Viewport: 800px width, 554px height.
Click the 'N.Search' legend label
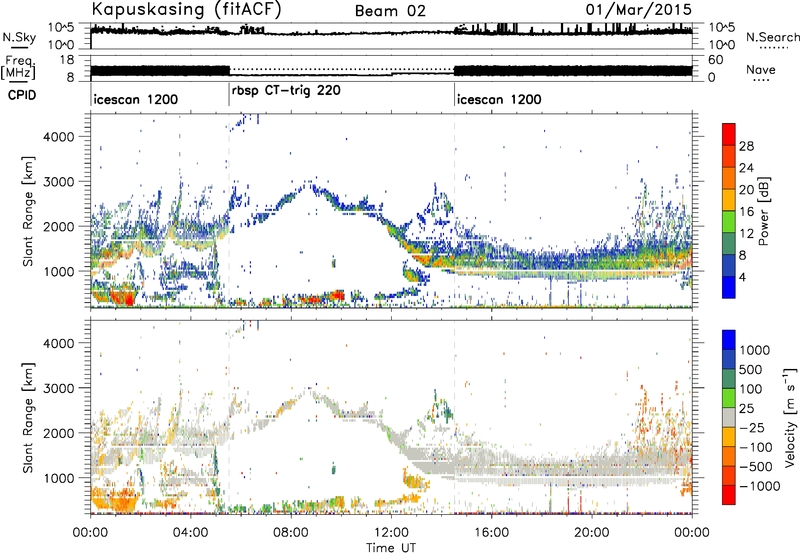(x=772, y=37)
